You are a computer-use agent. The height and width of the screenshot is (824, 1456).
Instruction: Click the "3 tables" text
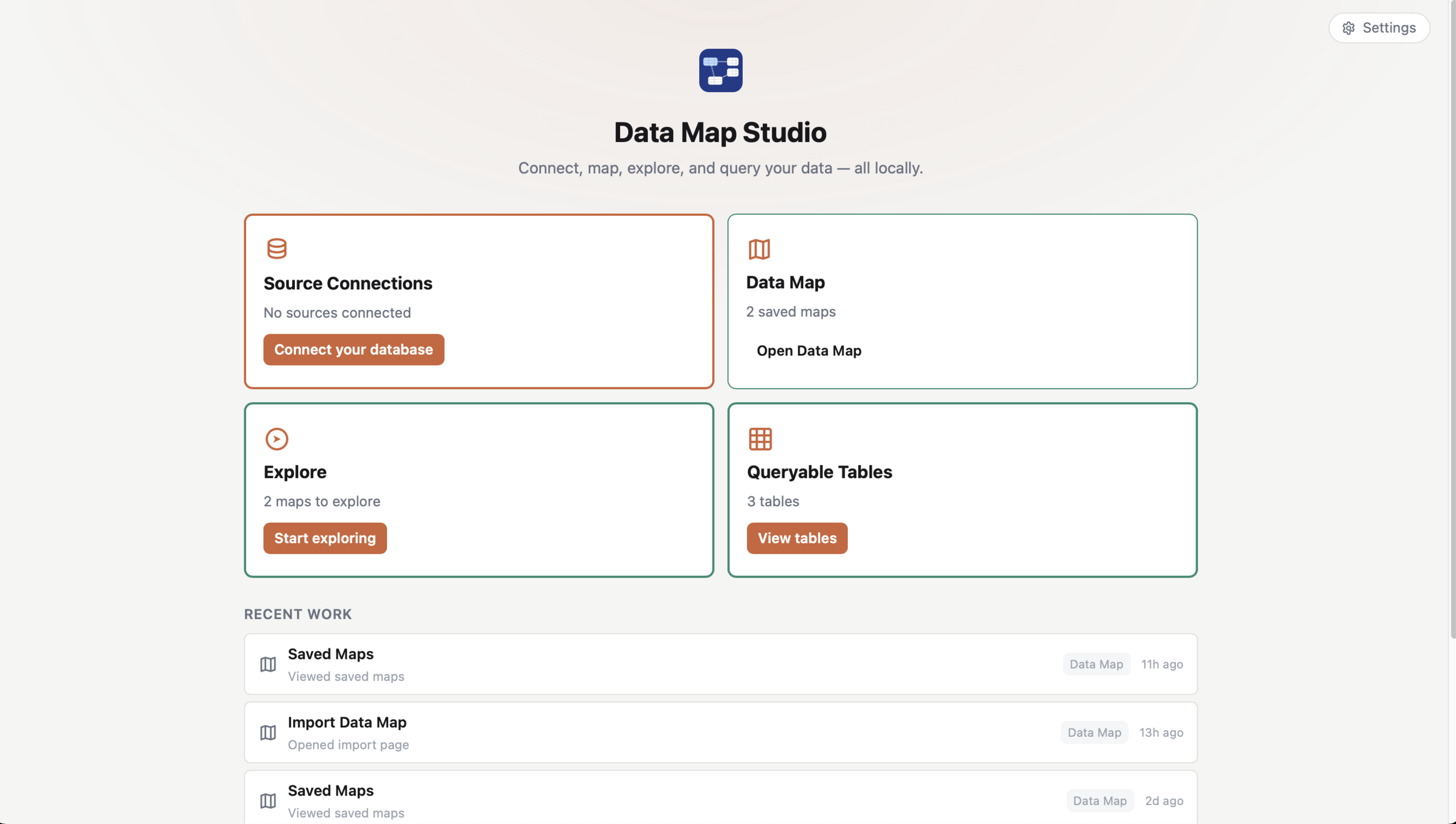773,501
